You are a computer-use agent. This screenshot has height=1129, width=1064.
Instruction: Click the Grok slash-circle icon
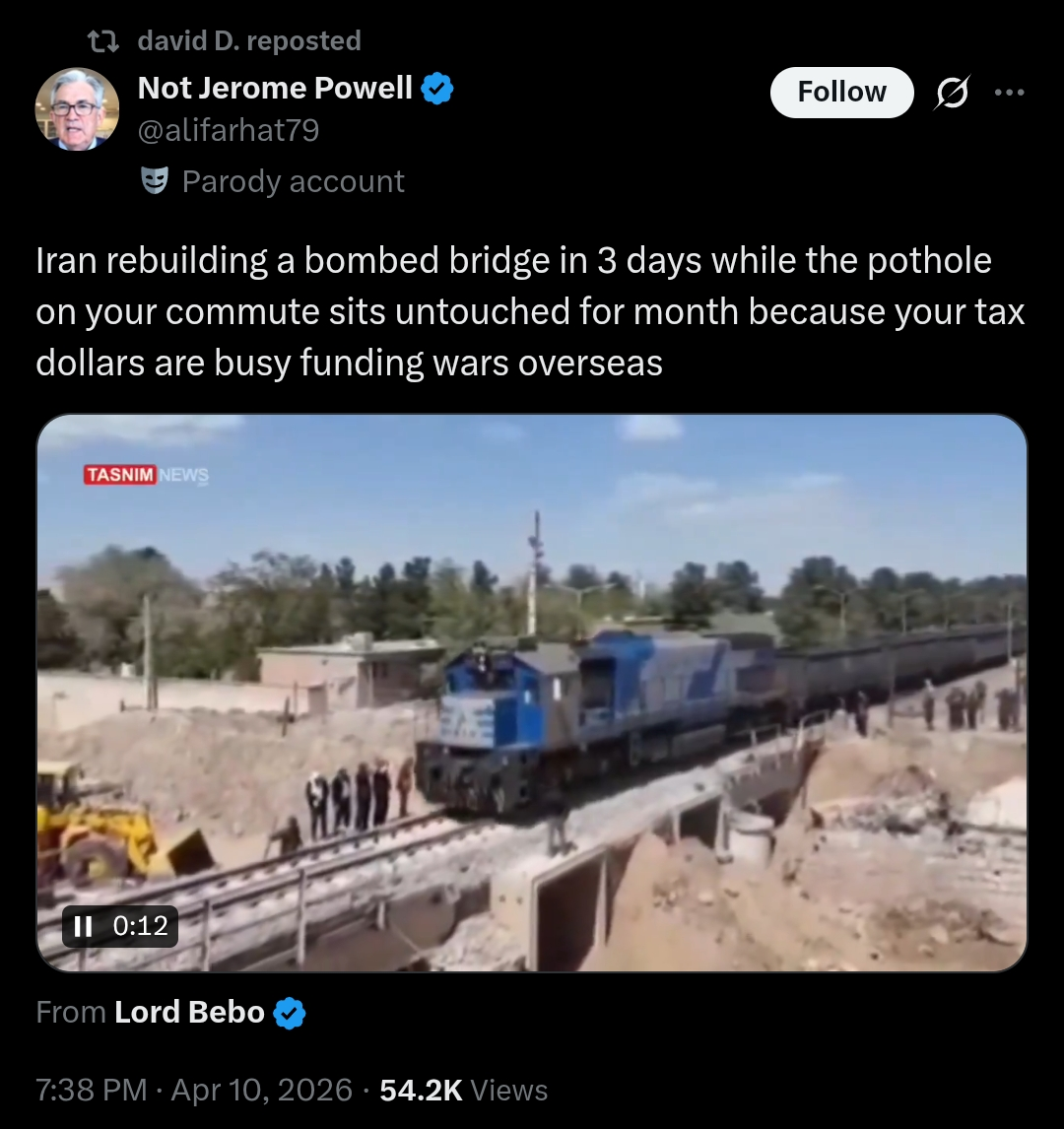[x=953, y=93]
